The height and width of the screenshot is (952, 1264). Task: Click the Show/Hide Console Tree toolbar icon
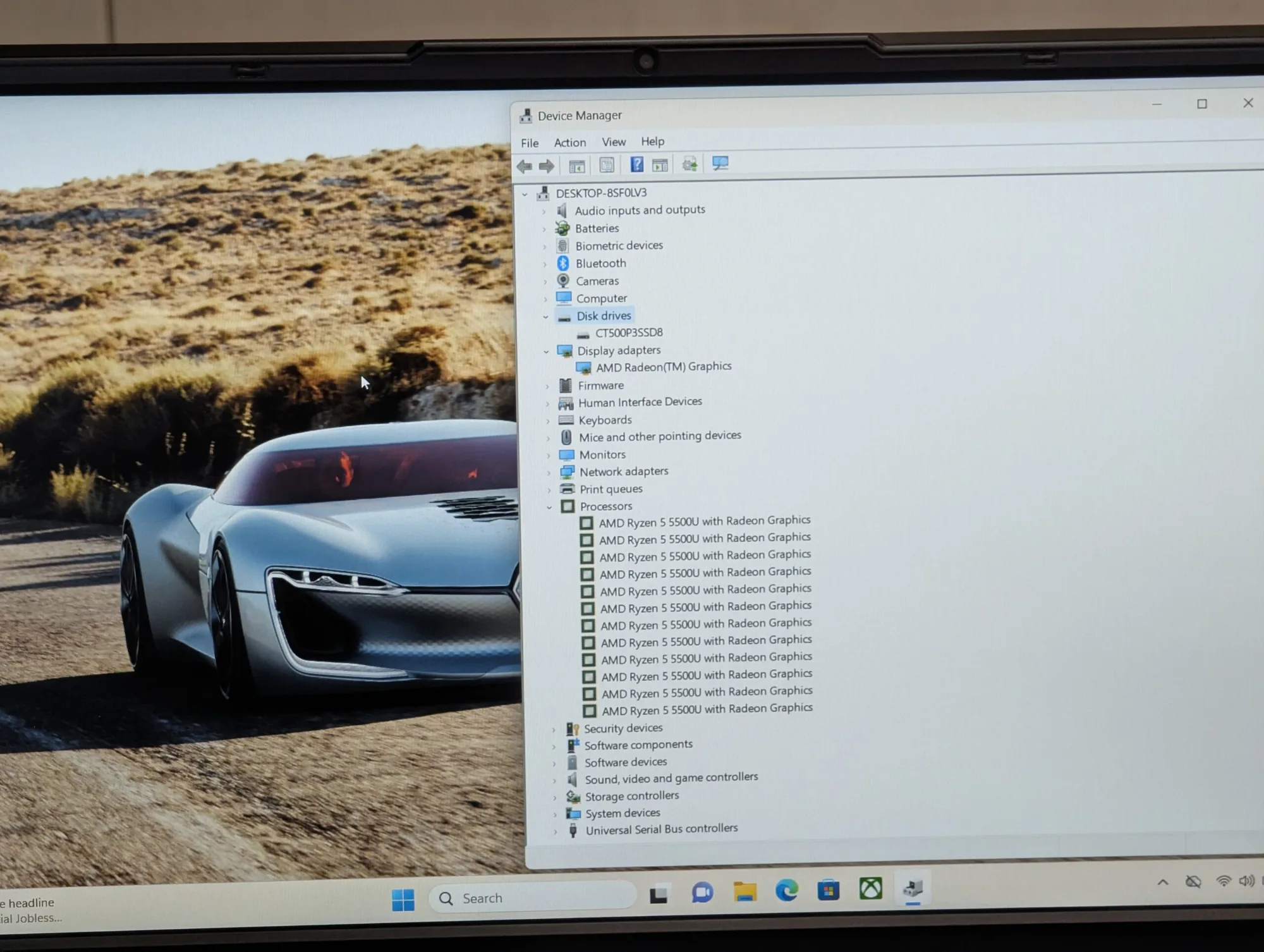[x=576, y=166]
